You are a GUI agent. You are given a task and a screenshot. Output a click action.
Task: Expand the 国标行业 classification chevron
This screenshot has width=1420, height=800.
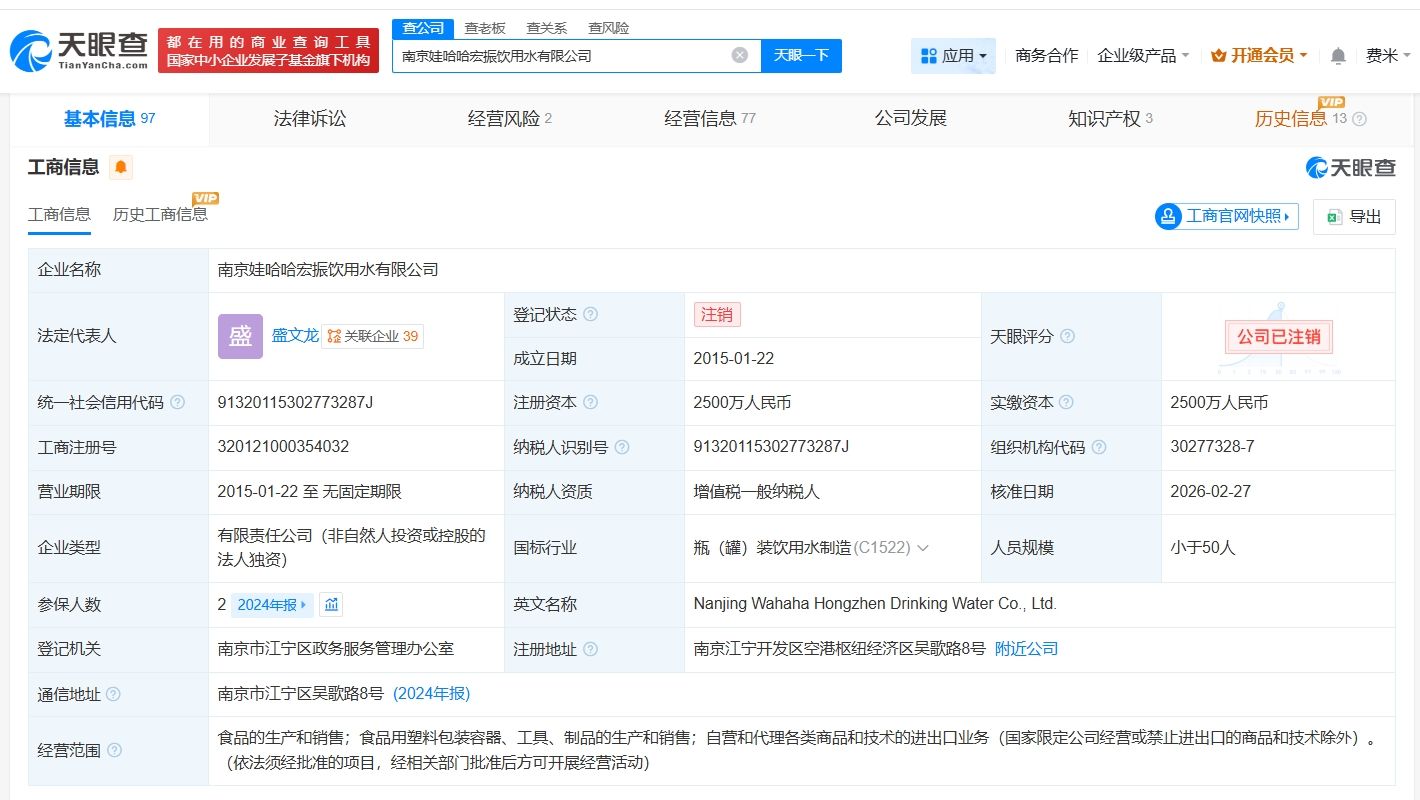point(923,548)
